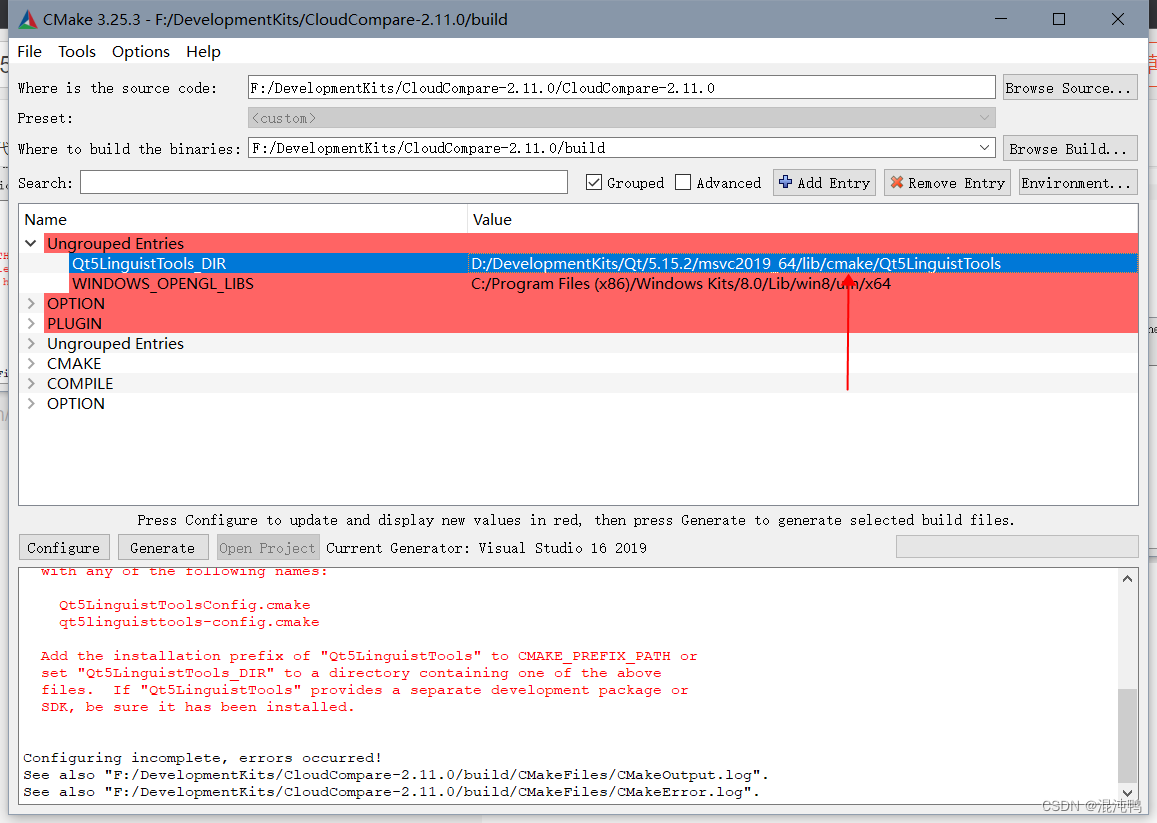
Task: Click the WINDOWS_OPENGL_LIBS value path
Action: pos(680,283)
